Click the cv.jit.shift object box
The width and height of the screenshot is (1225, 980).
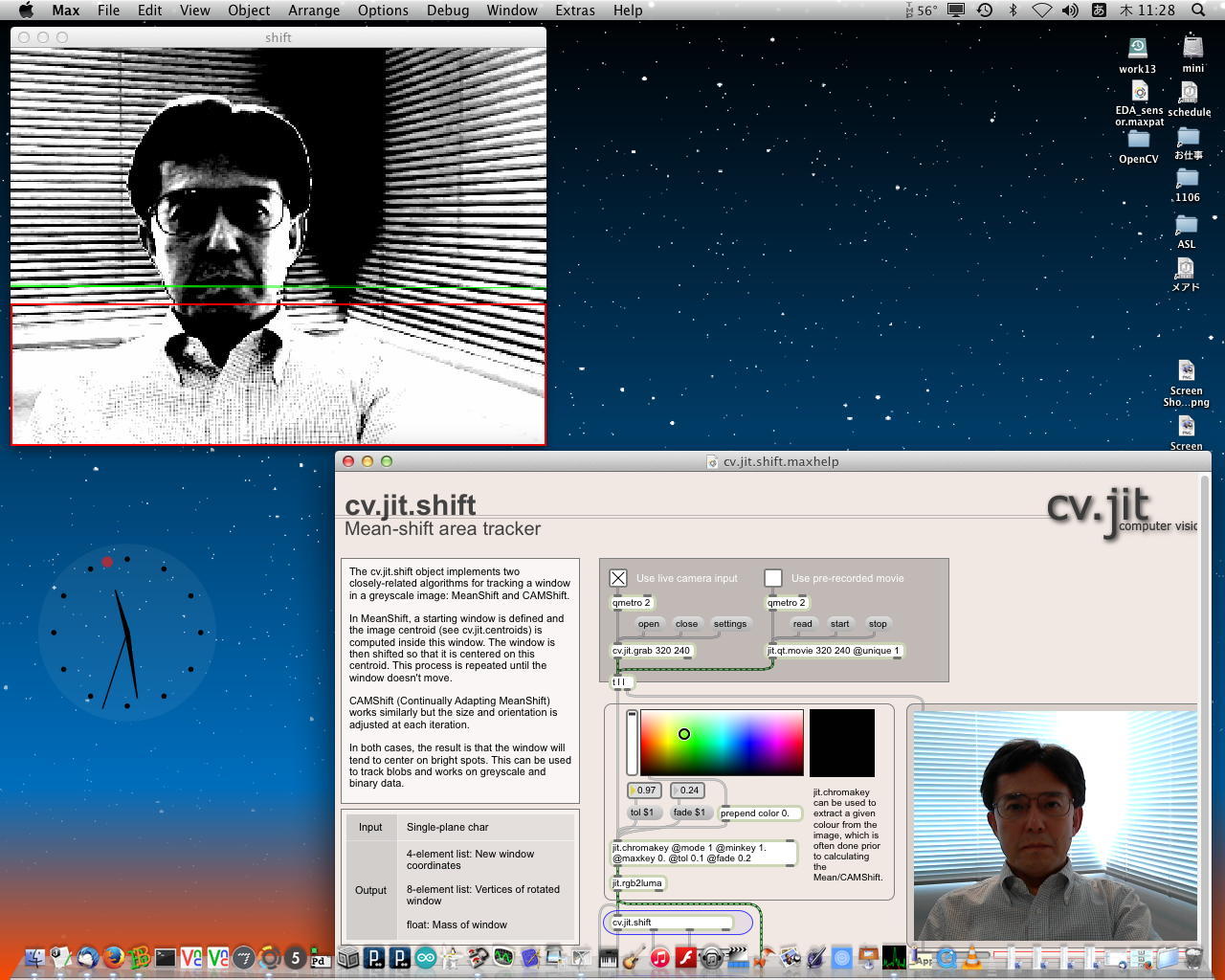point(672,923)
